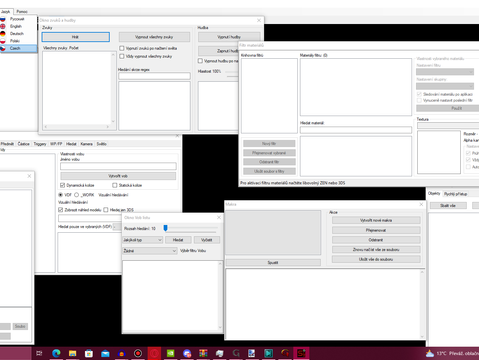
Task: Open File Explorer from the taskbar
Action: coord(72,353)
